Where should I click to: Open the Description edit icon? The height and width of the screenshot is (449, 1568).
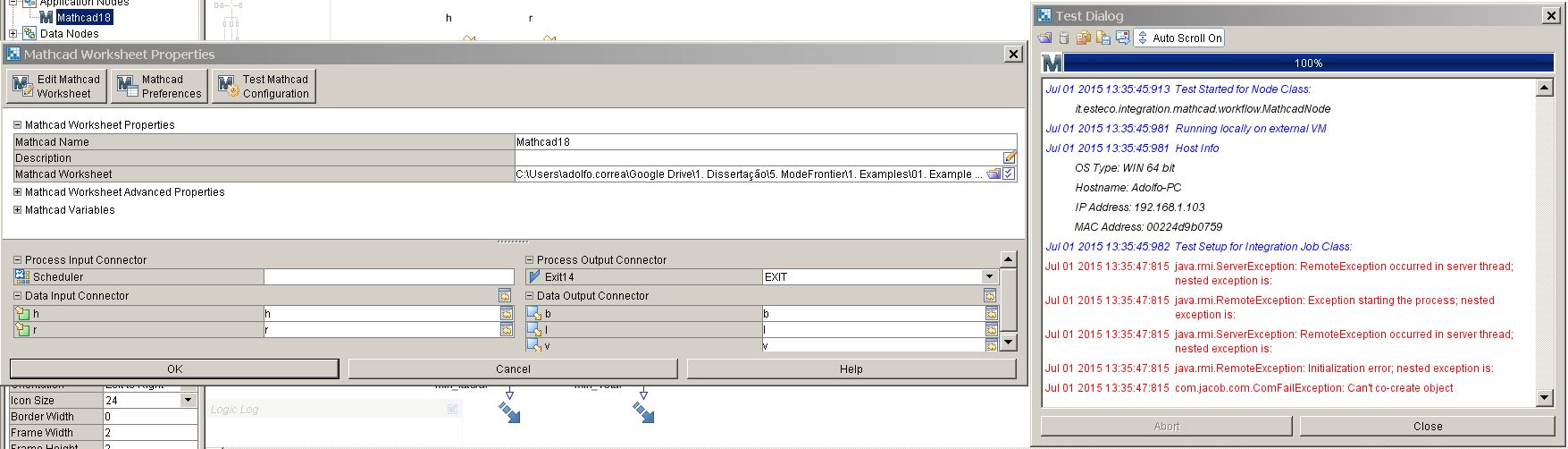tap(1010, 158)
